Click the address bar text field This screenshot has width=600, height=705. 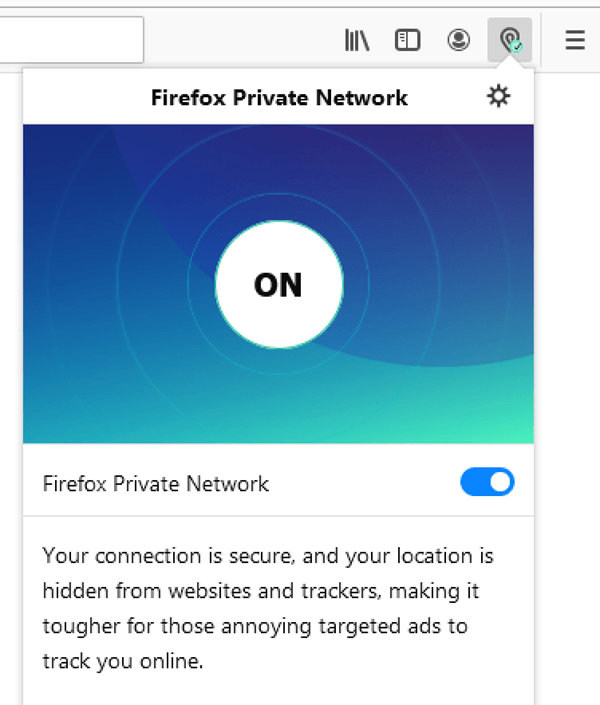pos(70,40)
